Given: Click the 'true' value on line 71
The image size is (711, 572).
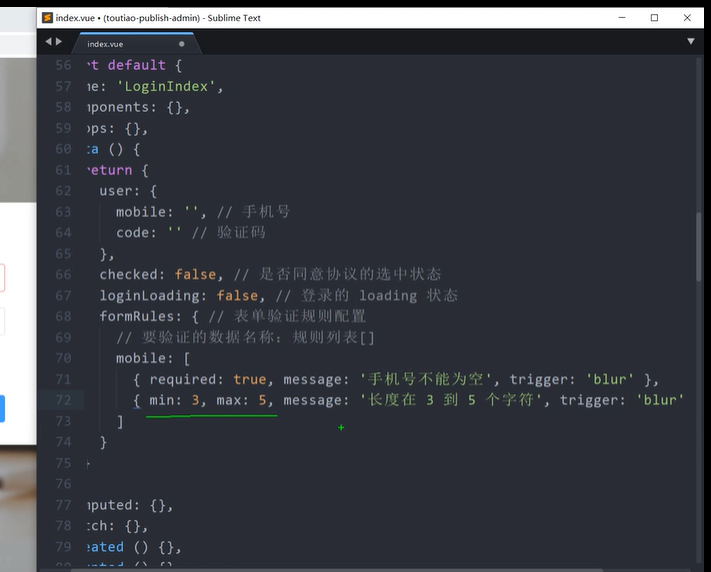Looking at the screenshot, I should (249, 379).
